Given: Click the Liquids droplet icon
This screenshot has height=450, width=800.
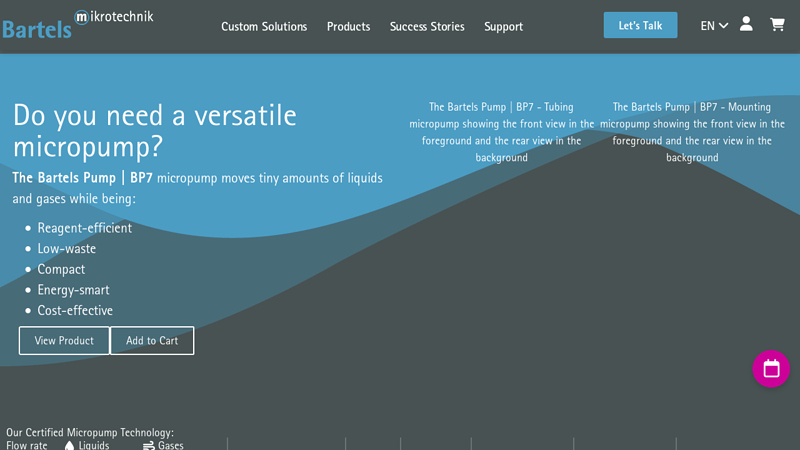Looking at the screenshot, I should click(x=70, y=445).
